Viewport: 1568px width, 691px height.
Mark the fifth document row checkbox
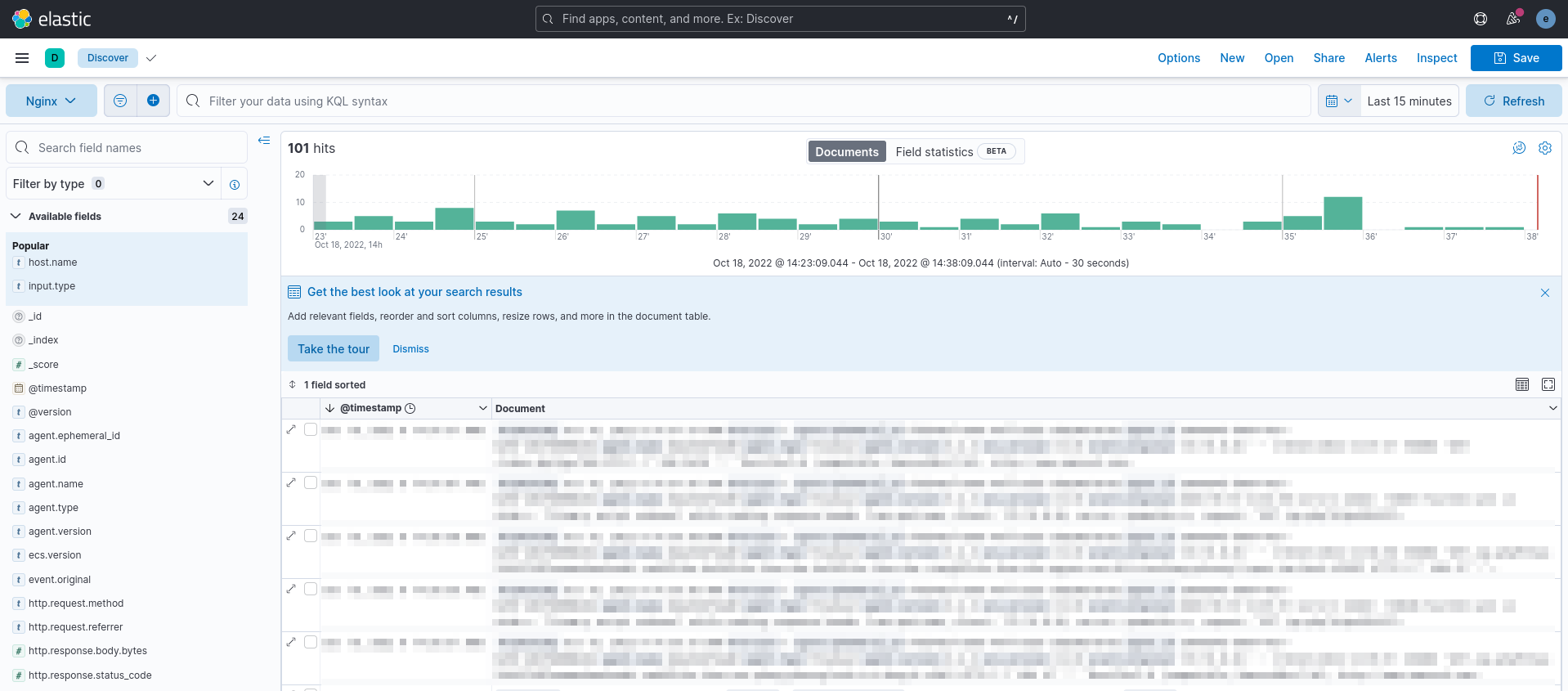311,642
